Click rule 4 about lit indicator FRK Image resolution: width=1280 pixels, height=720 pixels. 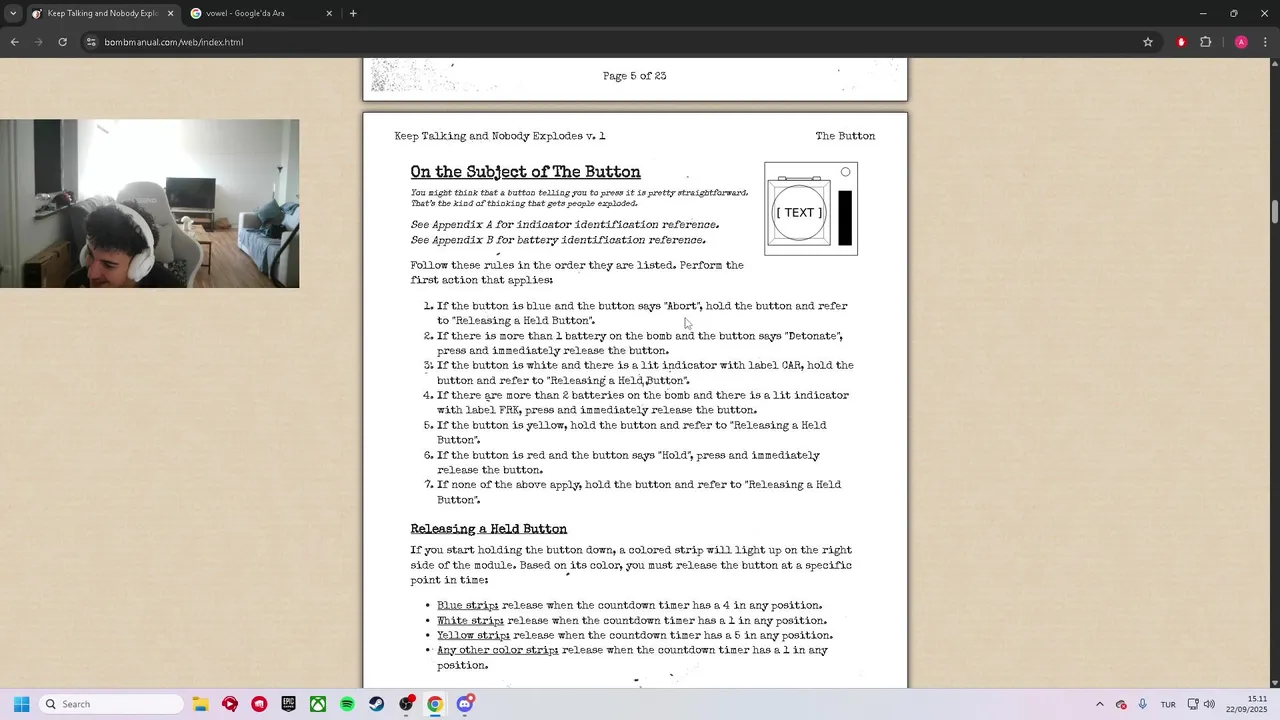click(x=643, y=402)
